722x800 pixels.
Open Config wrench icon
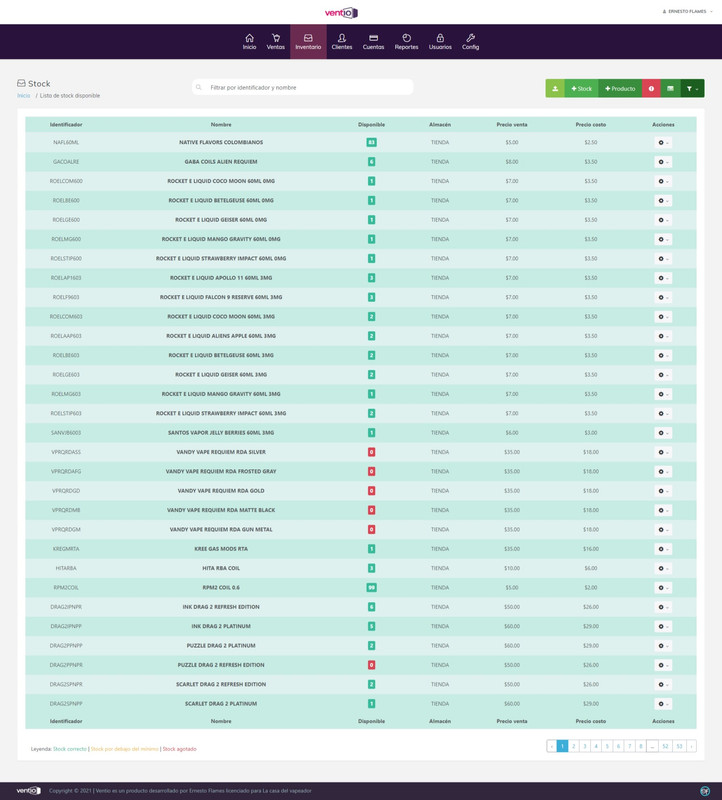tap(470, 38)
